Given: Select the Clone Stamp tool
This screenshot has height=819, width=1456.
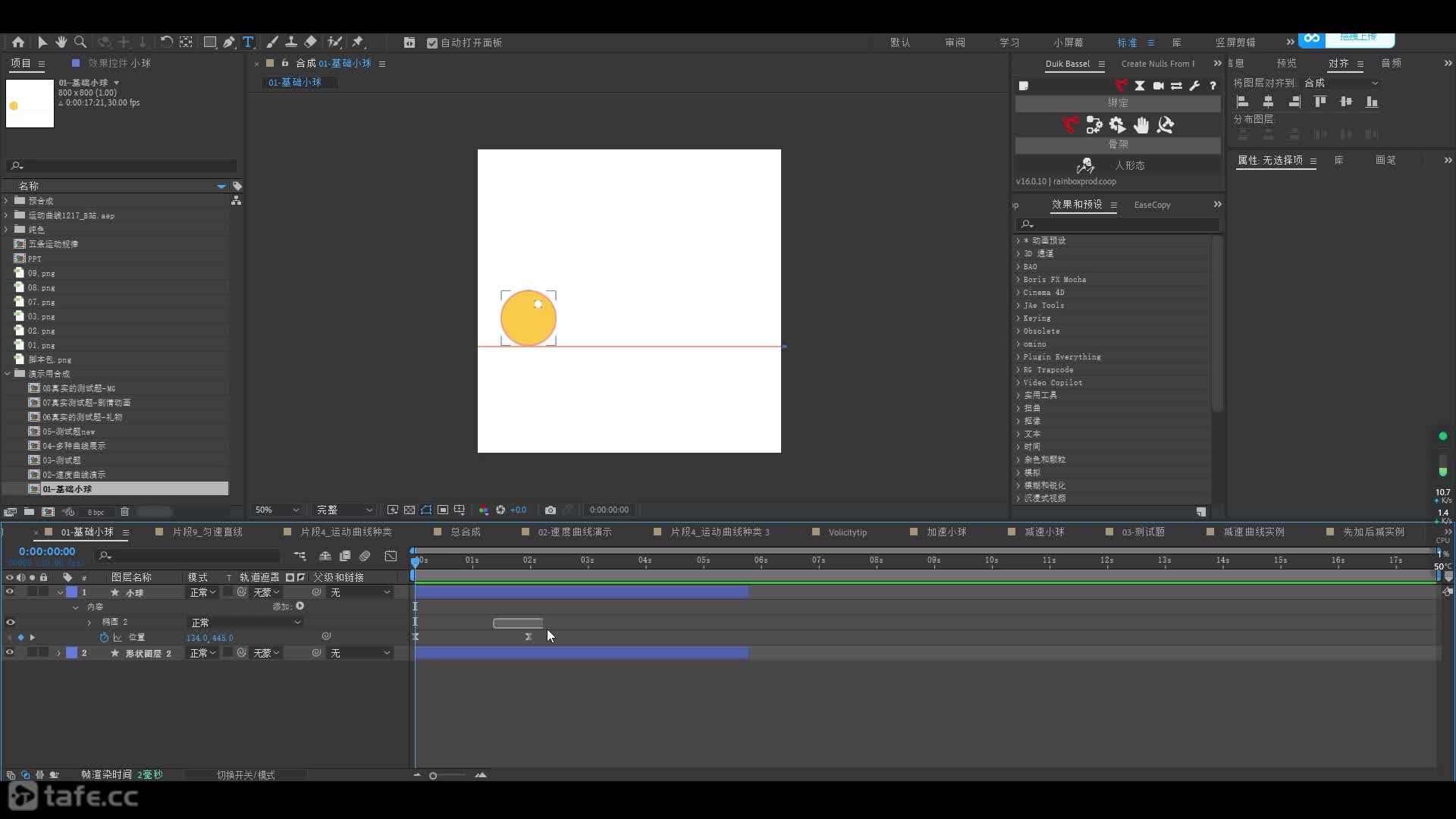Looking at the screenshot, I should point(291,42).
